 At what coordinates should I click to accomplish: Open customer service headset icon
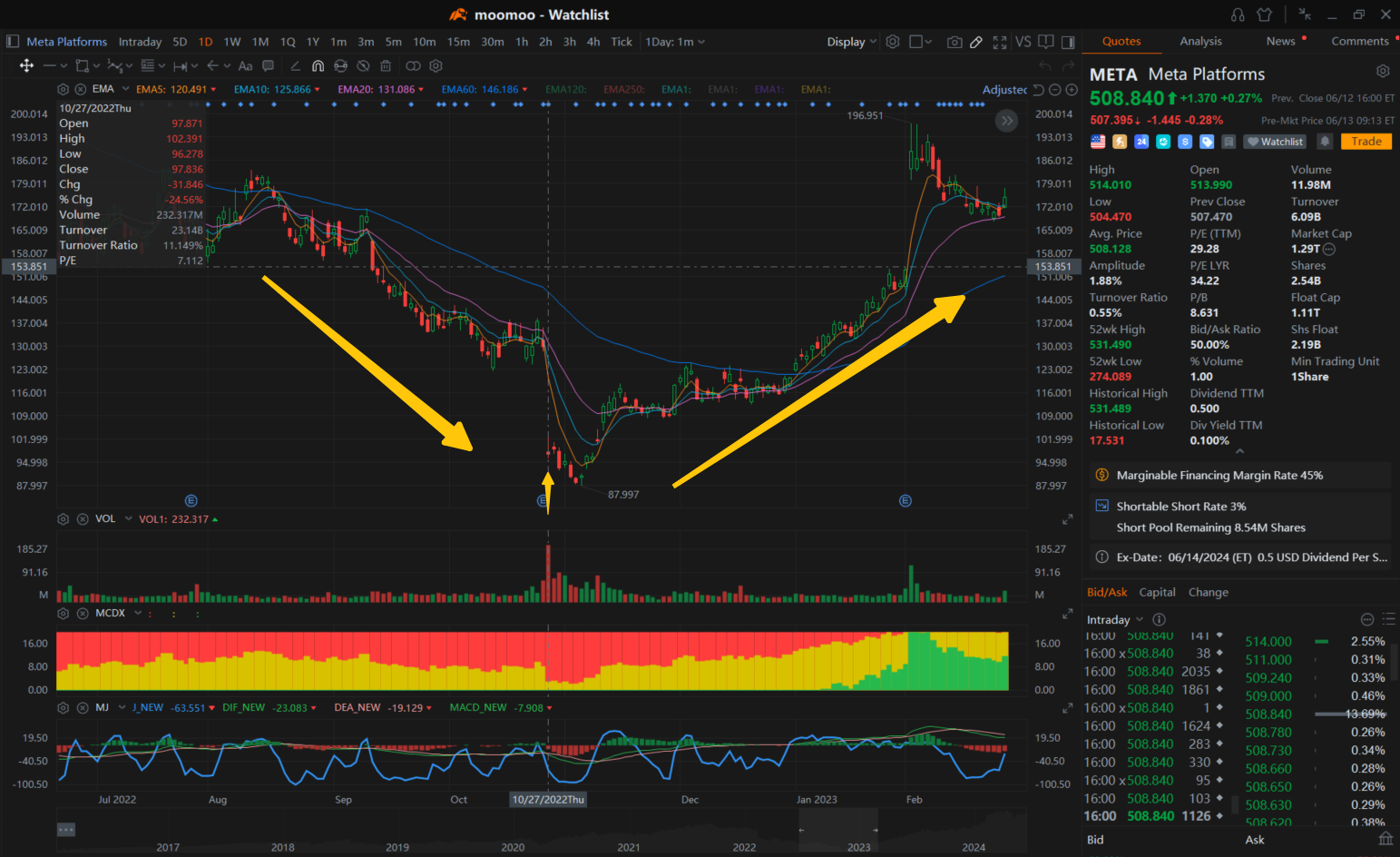[1238, 15]
